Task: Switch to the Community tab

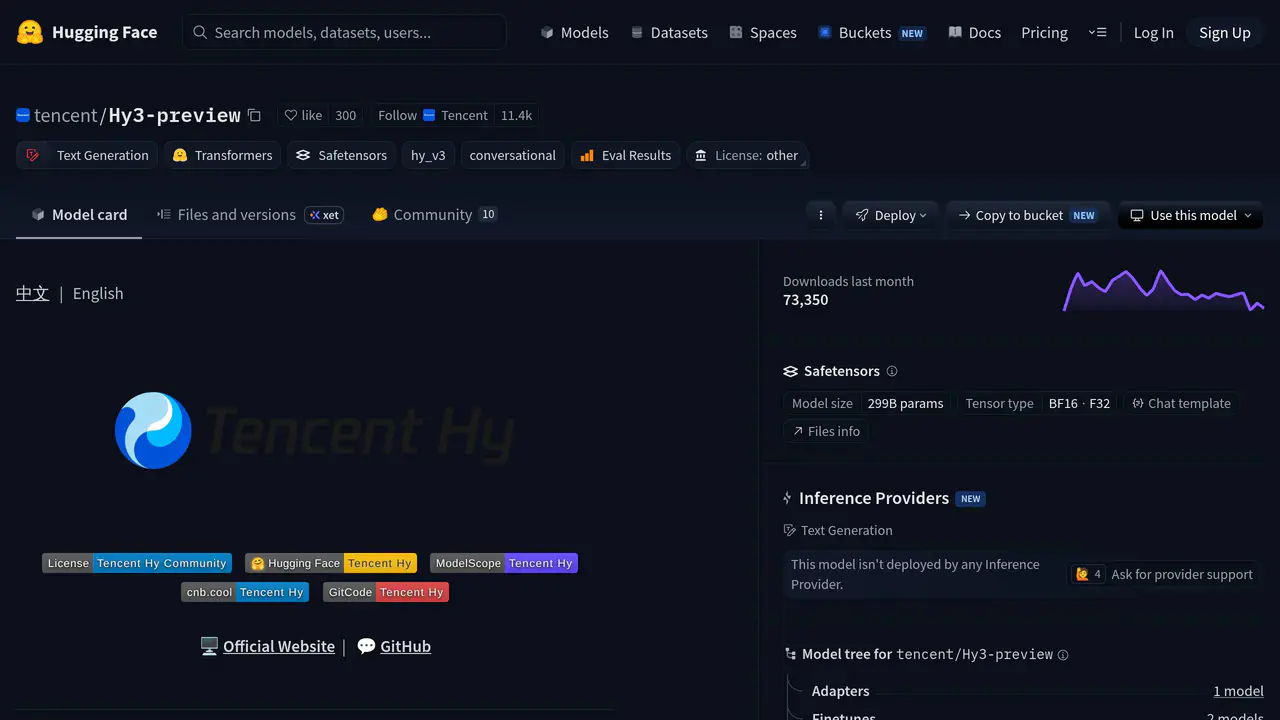Action: (x=434, y=214)
